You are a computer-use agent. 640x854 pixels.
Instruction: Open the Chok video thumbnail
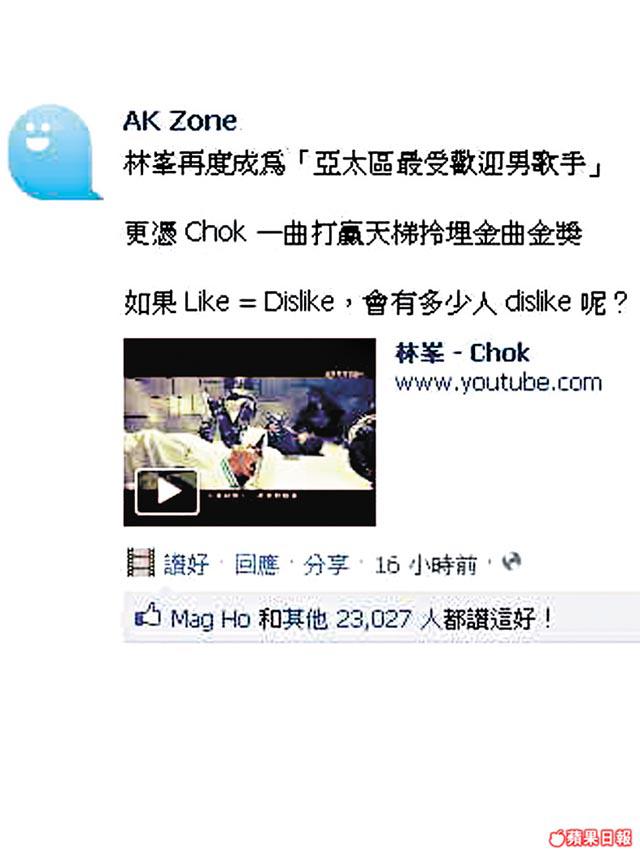(x=249, y=432)
